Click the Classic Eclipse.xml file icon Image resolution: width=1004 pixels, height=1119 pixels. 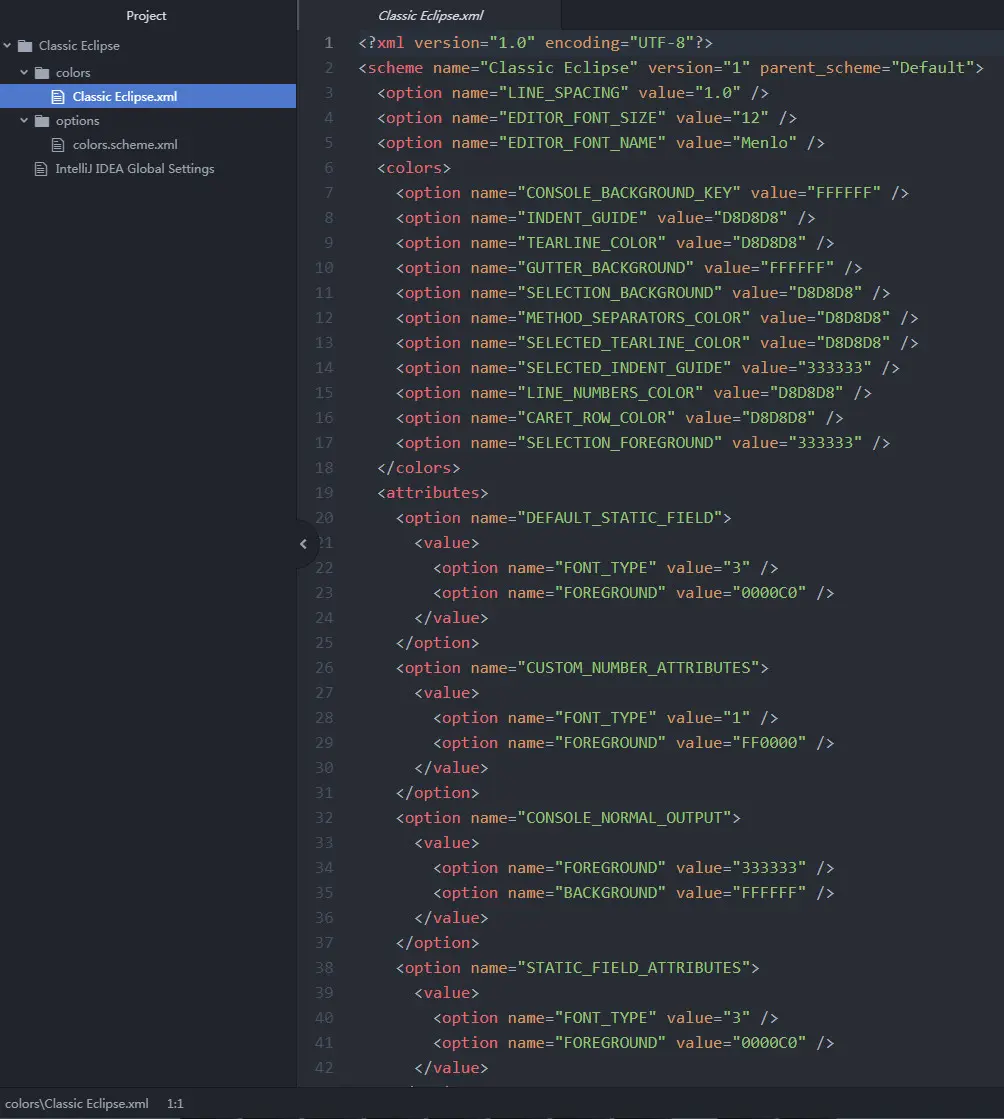point(58,96)
